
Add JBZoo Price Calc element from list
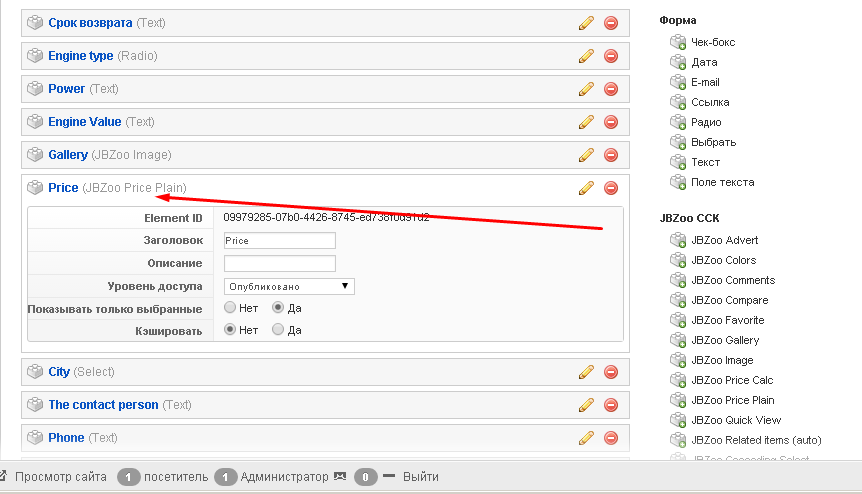point(731,380)
